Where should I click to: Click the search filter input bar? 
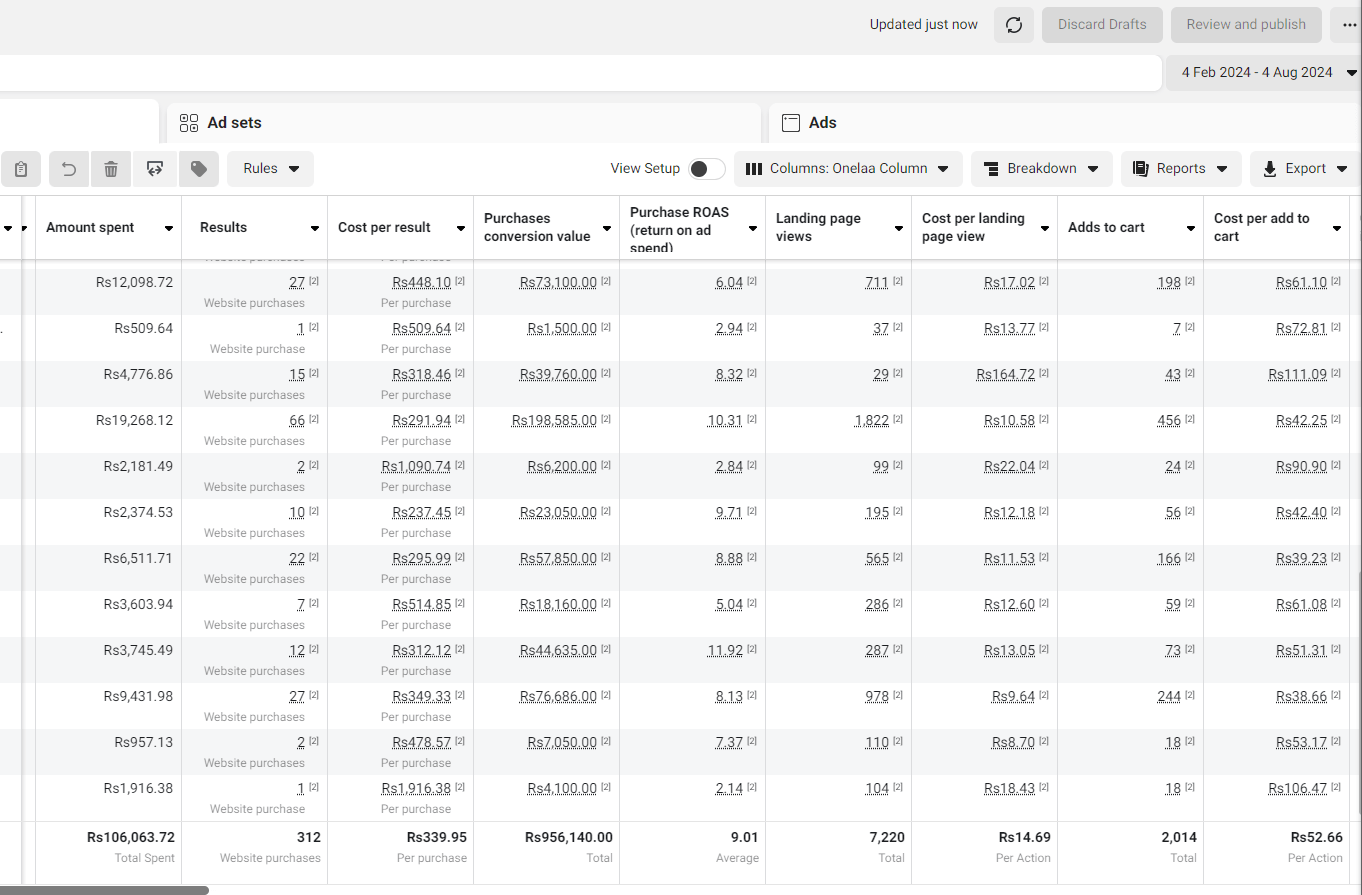[x=580, y=73]
